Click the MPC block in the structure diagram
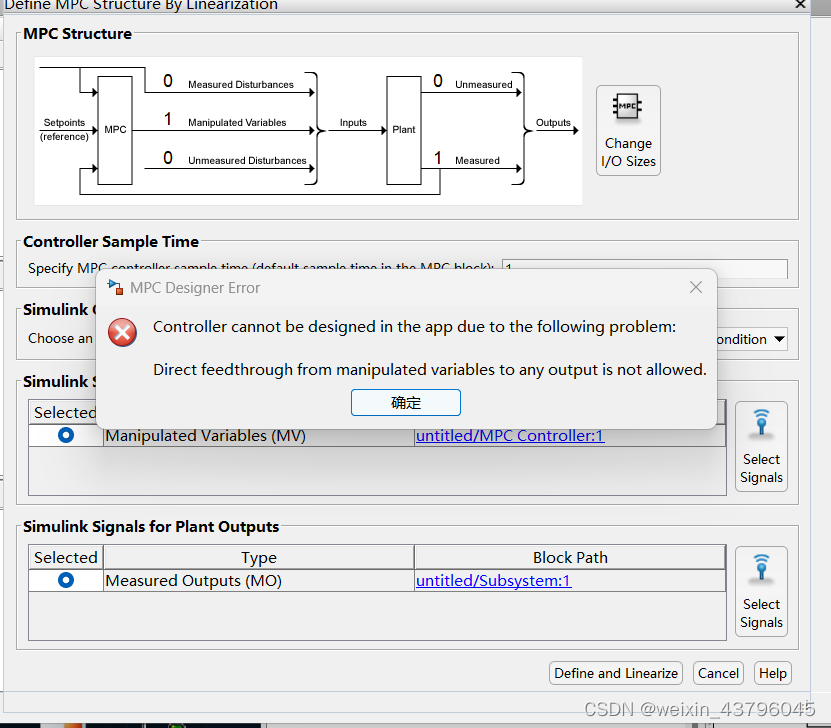The height and width of the screenshot is (728, 831). [x=113, y=129]
